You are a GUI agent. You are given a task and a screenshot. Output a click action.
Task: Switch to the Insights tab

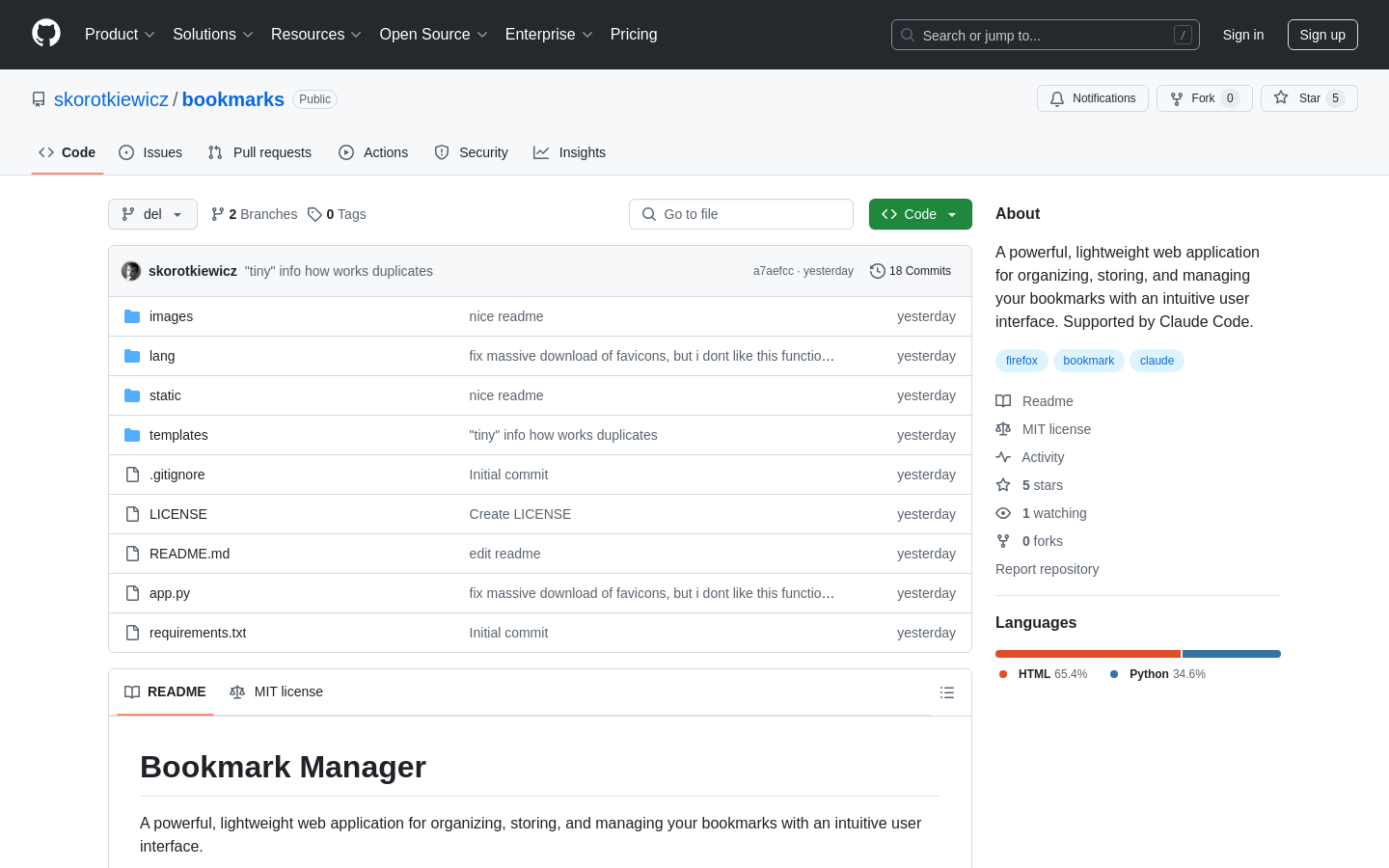coord(569,152)
